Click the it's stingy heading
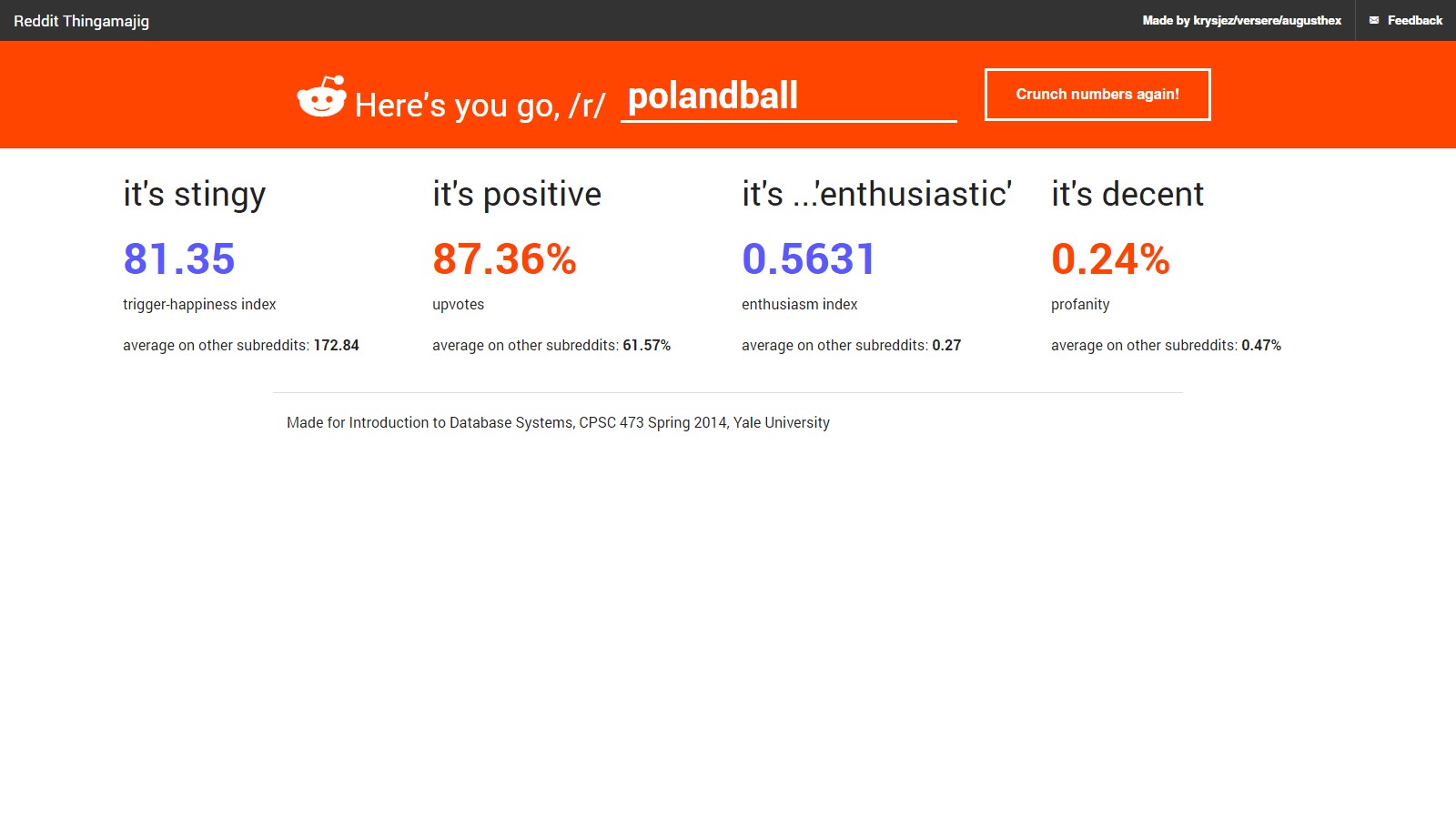This screenshot has height=819, width=1456. [x=195, y=195]
